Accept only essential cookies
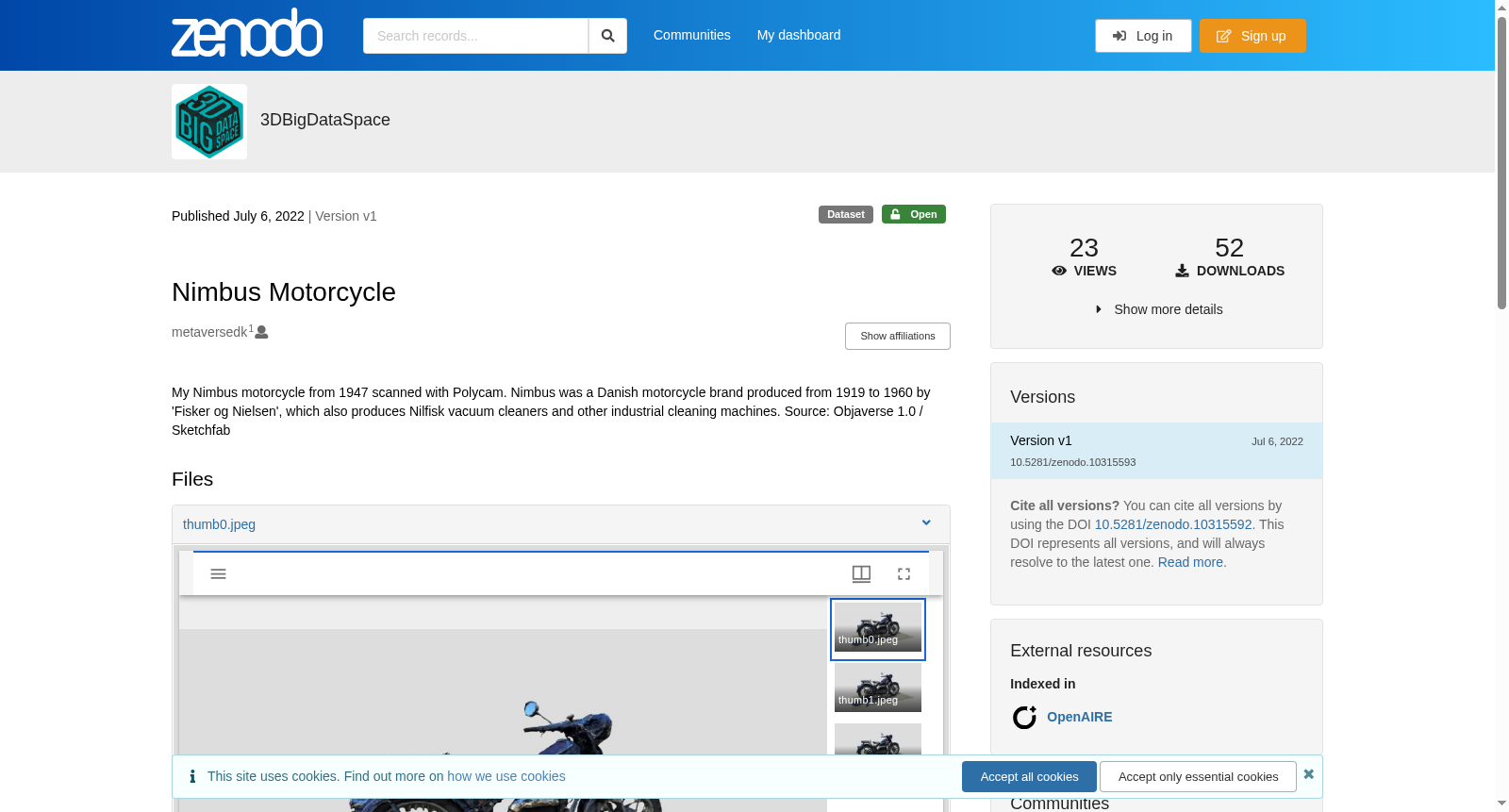 (1198, 777)
